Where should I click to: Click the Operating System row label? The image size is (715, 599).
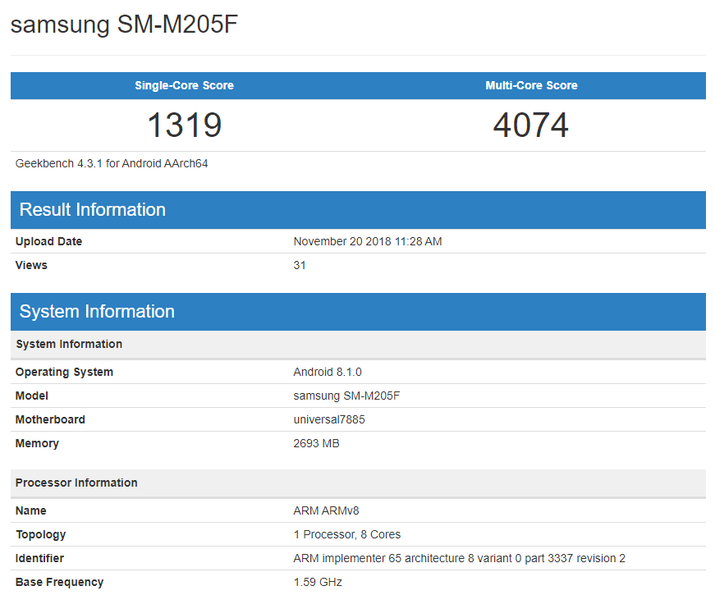click(x=64, y=372)
